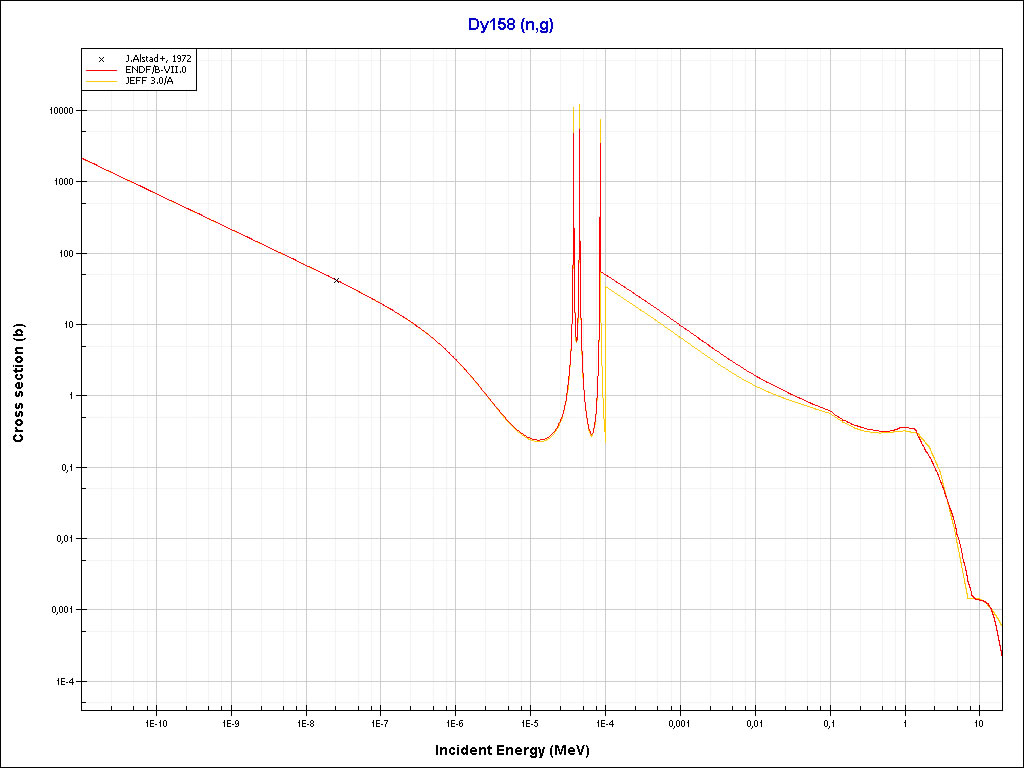Click the 1E-7 tick label on x-axis
The height and width of the screenshot is (768, 1024).
point(380,722)
